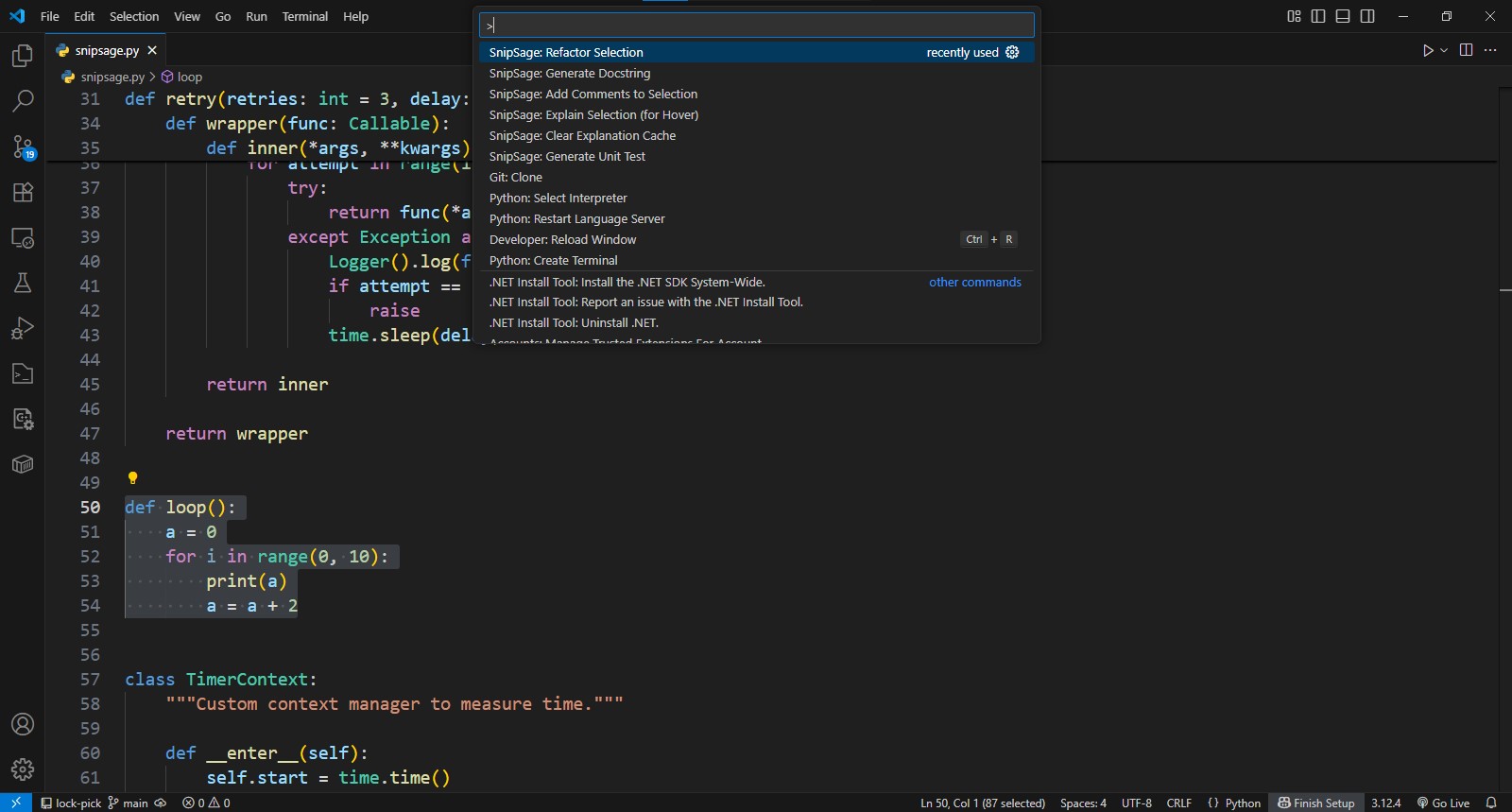Open remote window indicator in status bar
This screenshot has height=812, width=1512.
[x=16, y=803]
